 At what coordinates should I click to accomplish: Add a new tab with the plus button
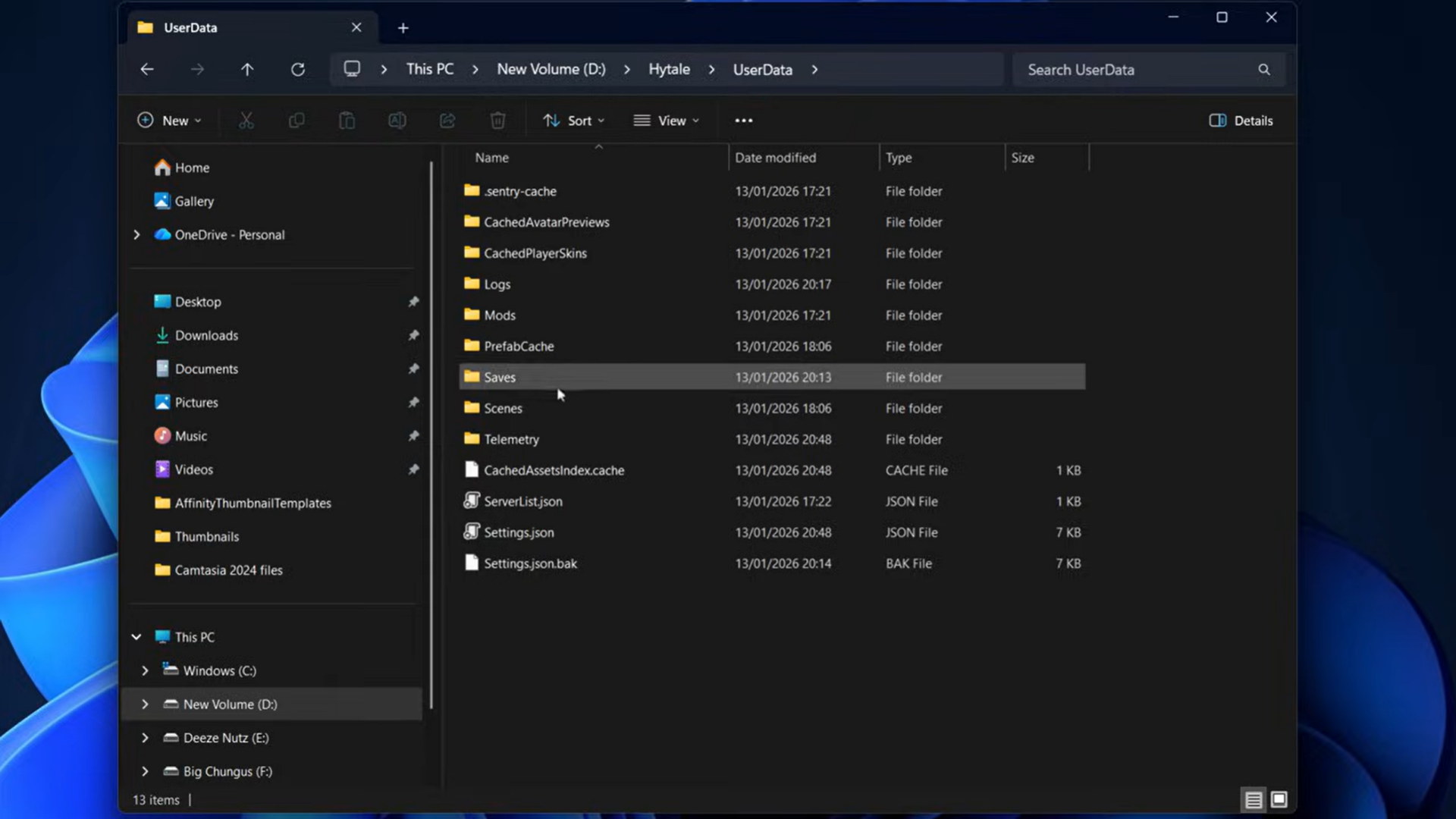coord(403,28)
